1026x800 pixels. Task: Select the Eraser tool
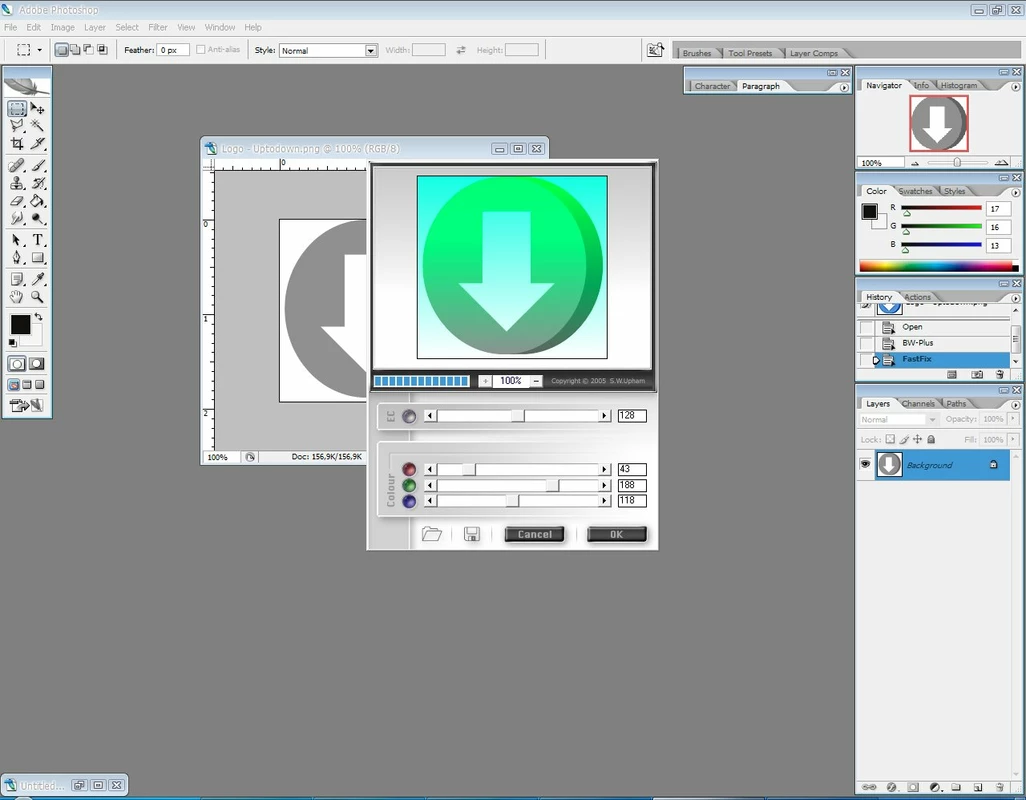click(17, 201)
